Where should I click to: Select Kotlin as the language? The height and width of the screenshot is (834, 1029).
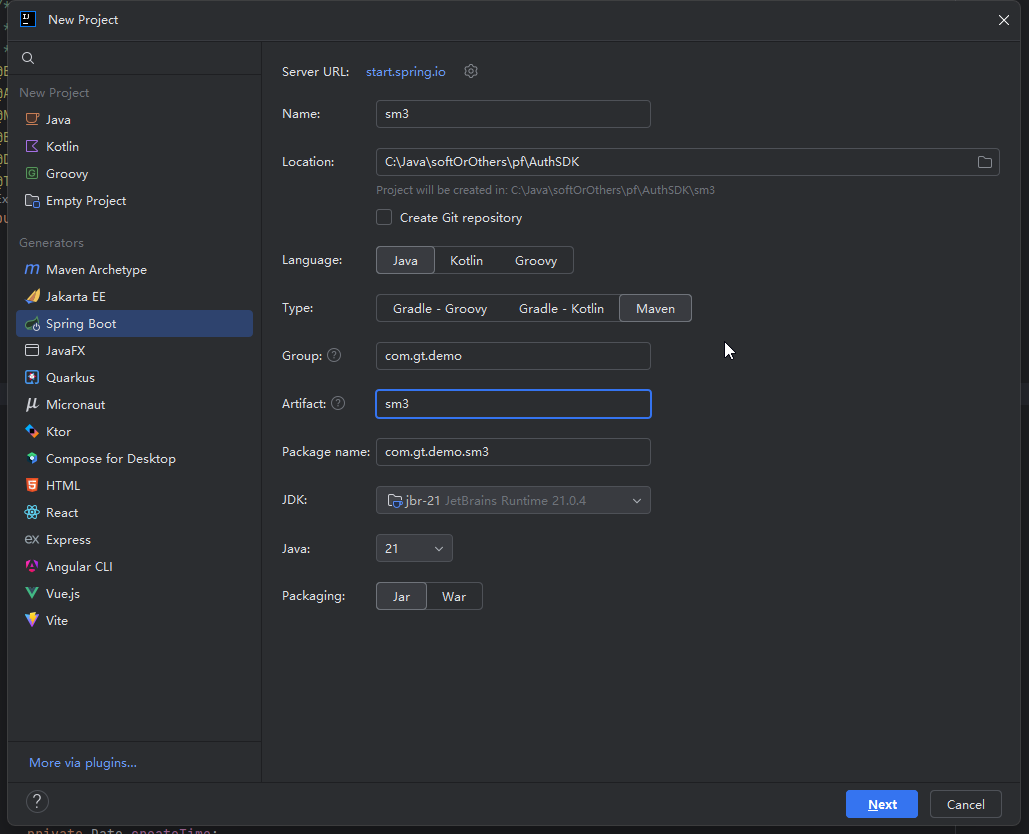coord(467,261)
